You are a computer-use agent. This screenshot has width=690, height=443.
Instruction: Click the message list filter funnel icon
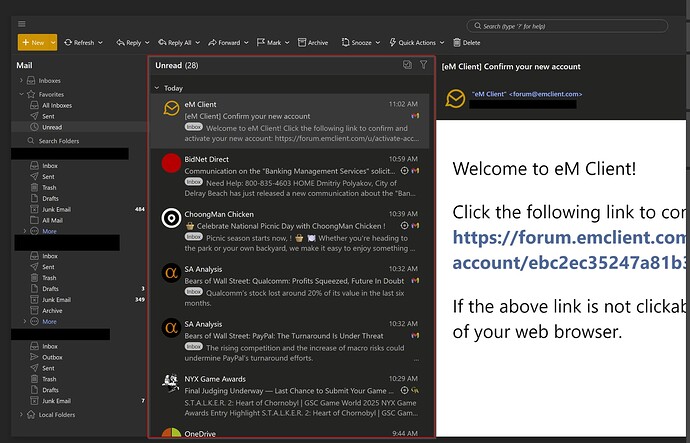tap(423, 65)
